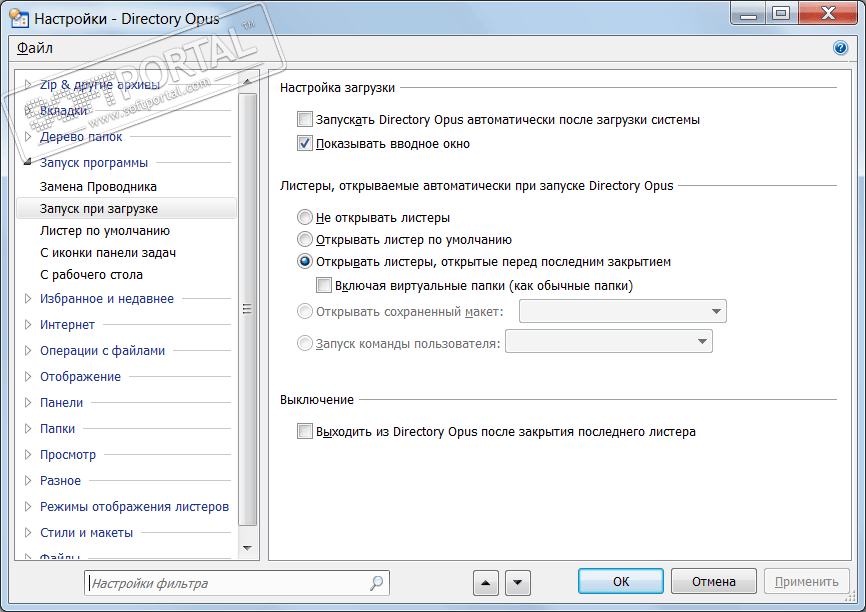Click Отмена to cancel

(714, 582)
